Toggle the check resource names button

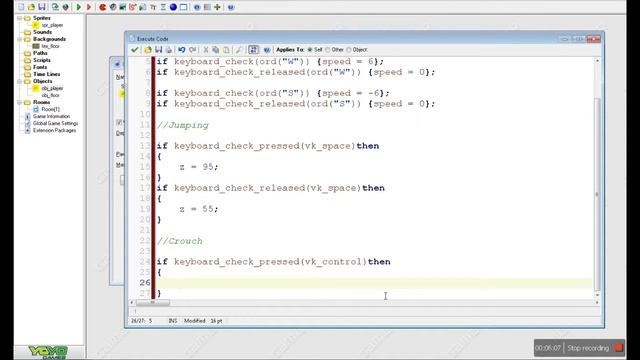[x=253, y=49]
